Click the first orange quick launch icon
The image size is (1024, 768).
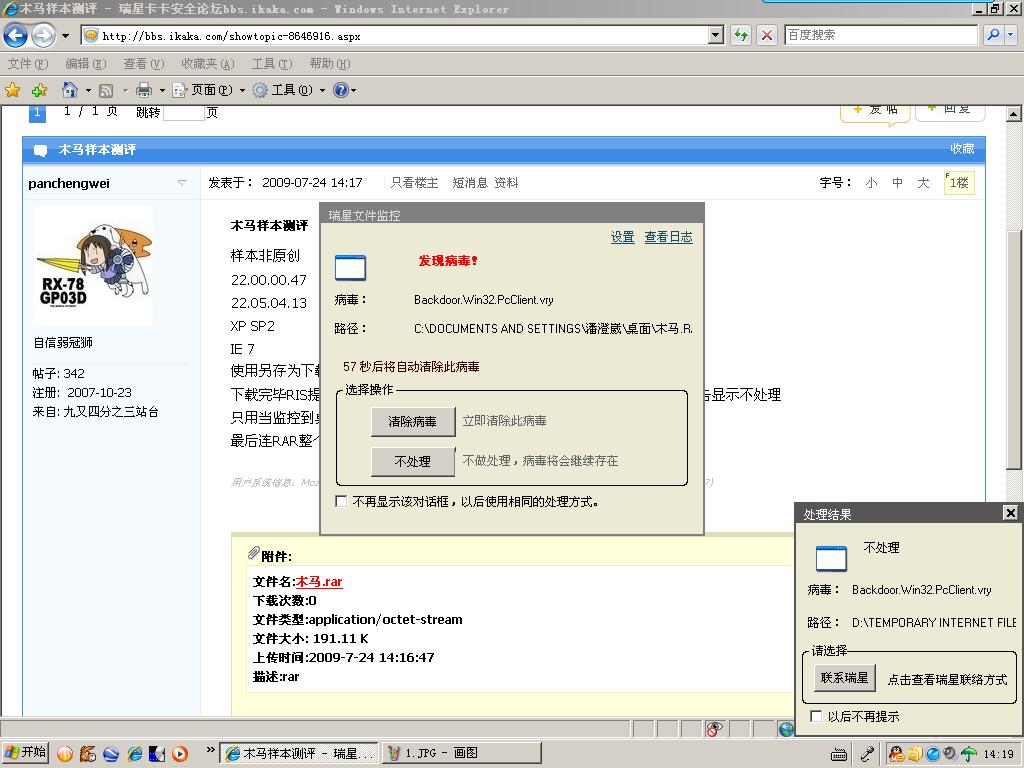click(x=65, y=754)
